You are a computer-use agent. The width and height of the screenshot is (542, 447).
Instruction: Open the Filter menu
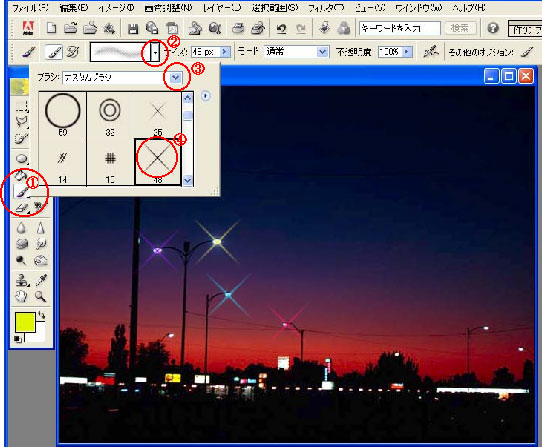tap(325, 8)
